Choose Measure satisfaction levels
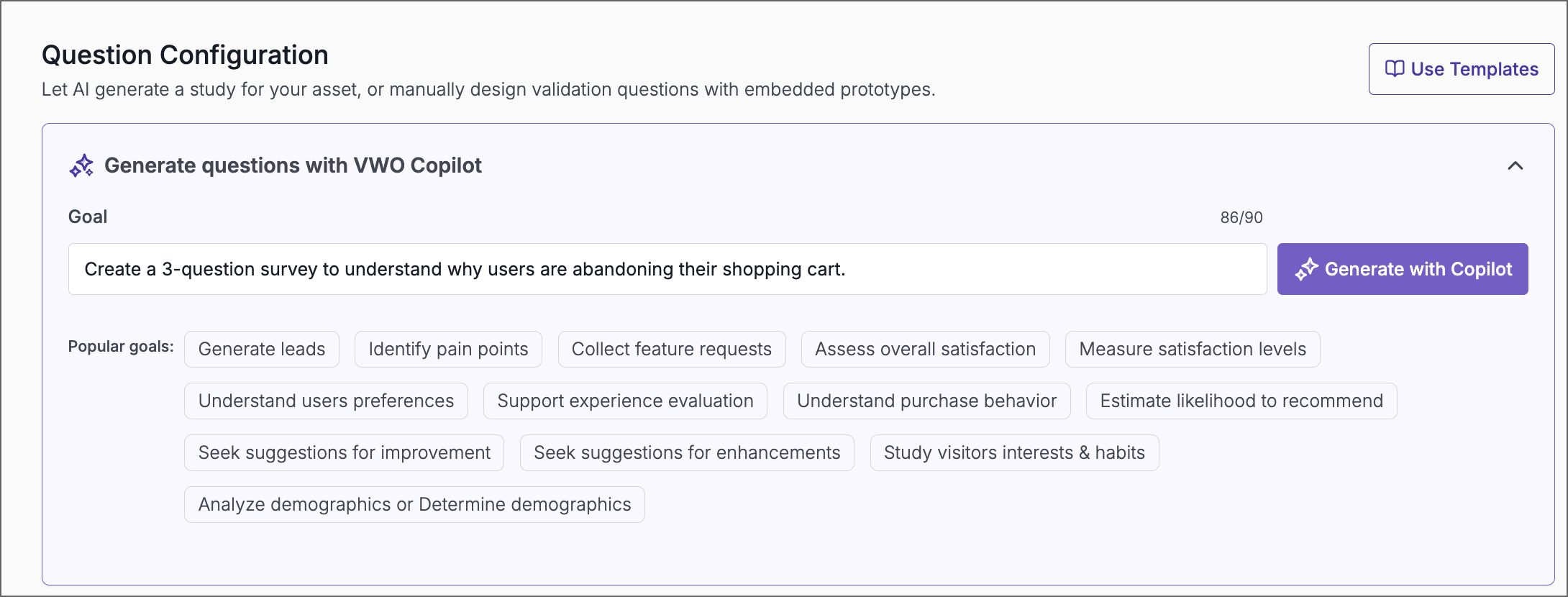This screenshot has height=597, width=1568. [x=1192, y=349]
